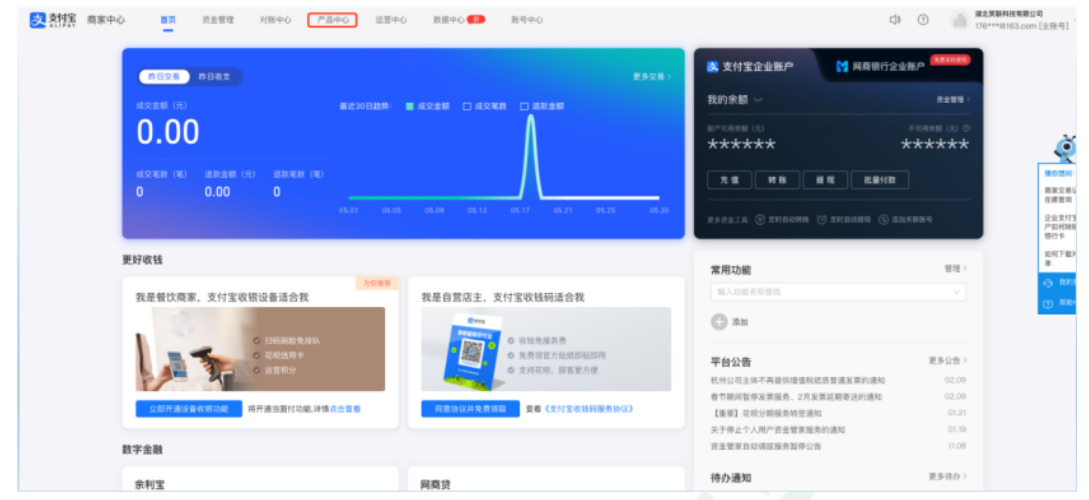Click the 定时自动提现 timer icon

pyautogui.click(x=822, y=219)
